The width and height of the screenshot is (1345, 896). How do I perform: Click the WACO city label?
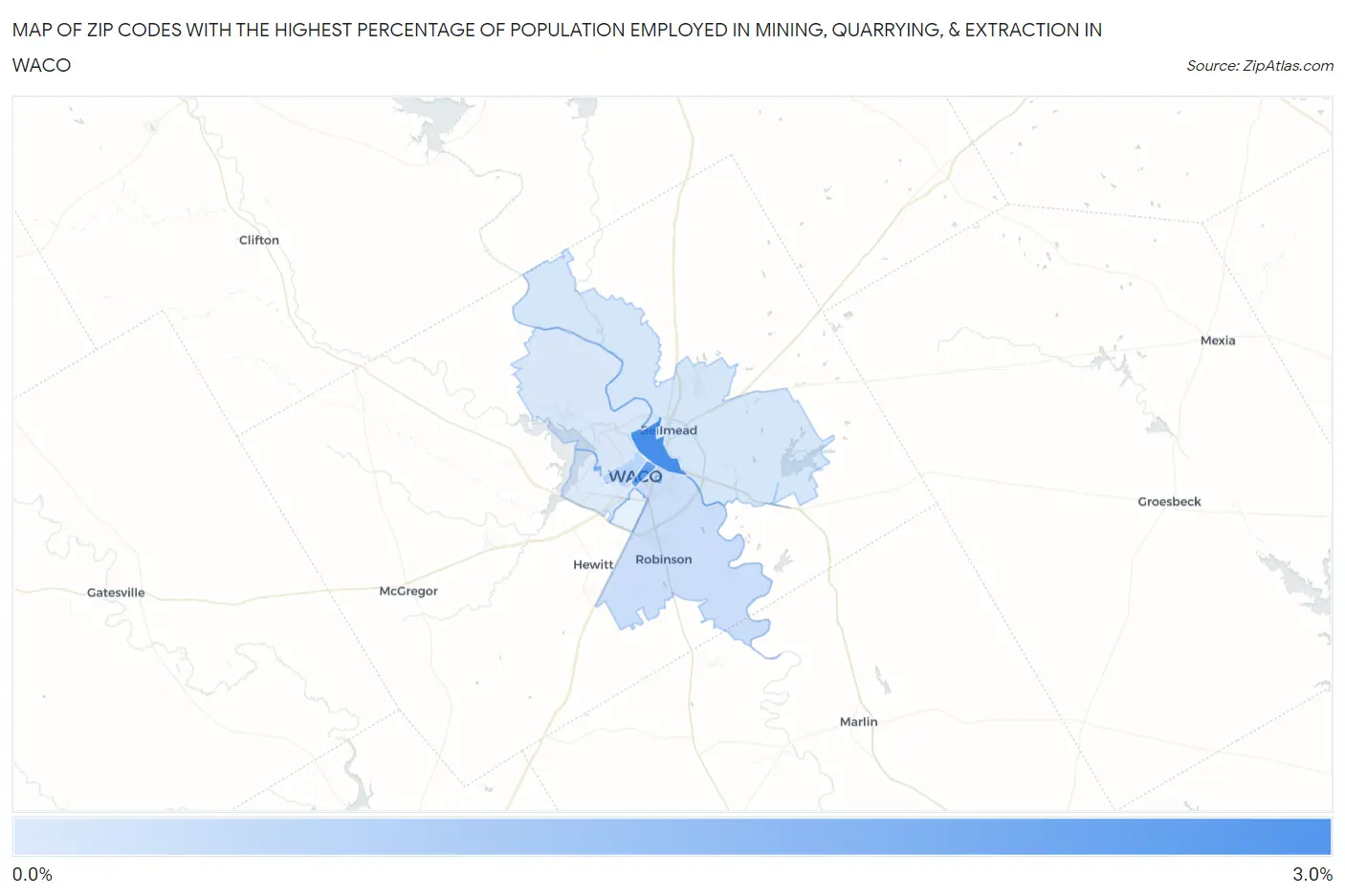pyautogui.click(x=635, y=476)
